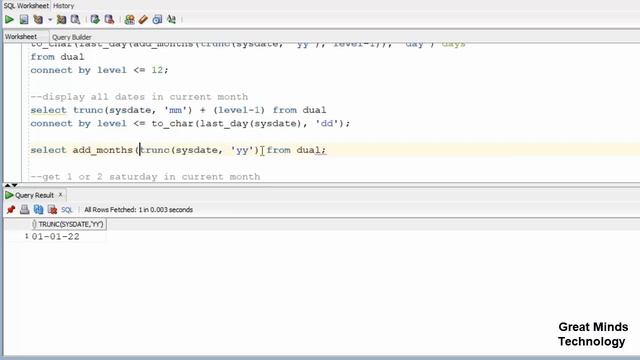Image resolution: width=640 pixels, height=360 pixels.
Task: Open the Explain Plan dropdown arrow
Action: pos(50,20)
